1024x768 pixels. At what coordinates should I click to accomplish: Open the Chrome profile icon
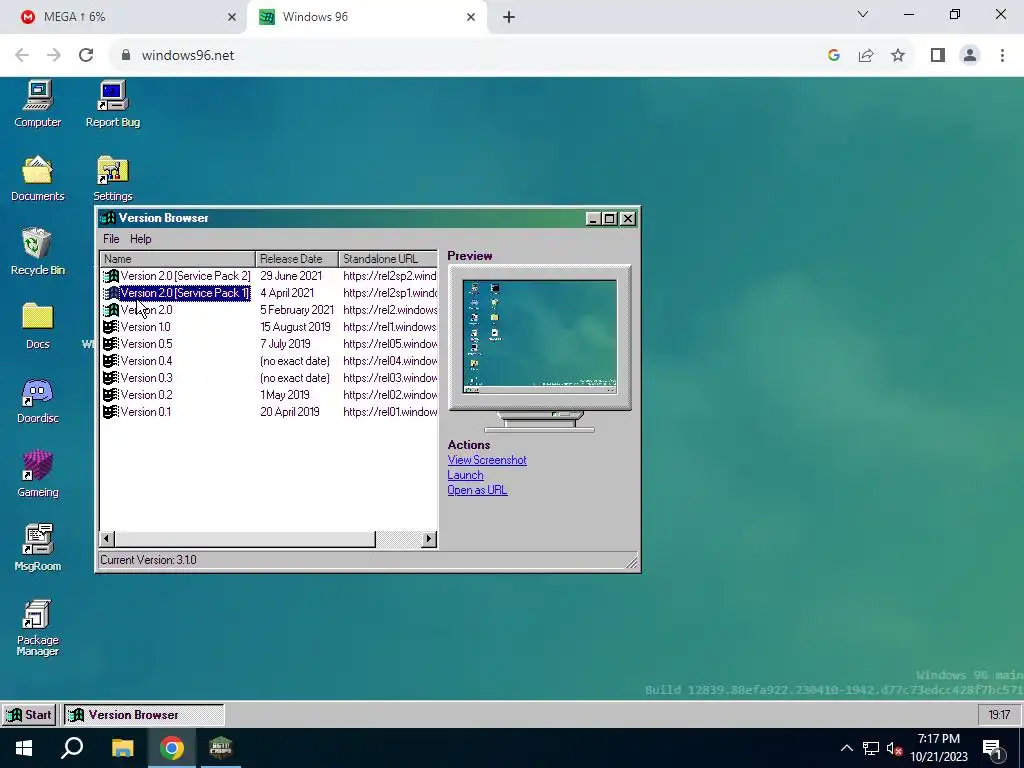tap(970, 55)
